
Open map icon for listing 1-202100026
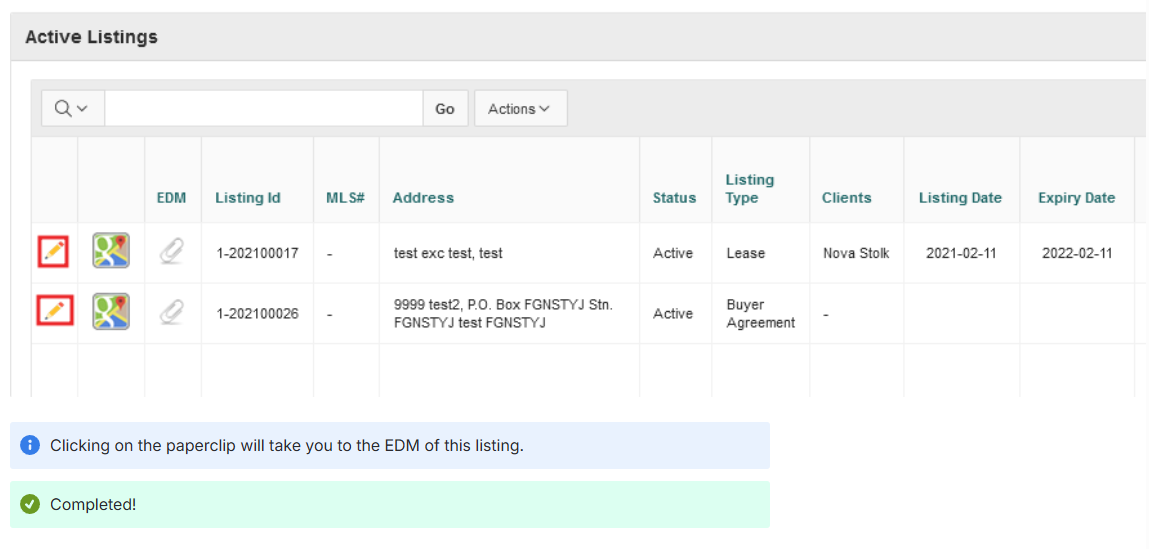tap(111, 312)
